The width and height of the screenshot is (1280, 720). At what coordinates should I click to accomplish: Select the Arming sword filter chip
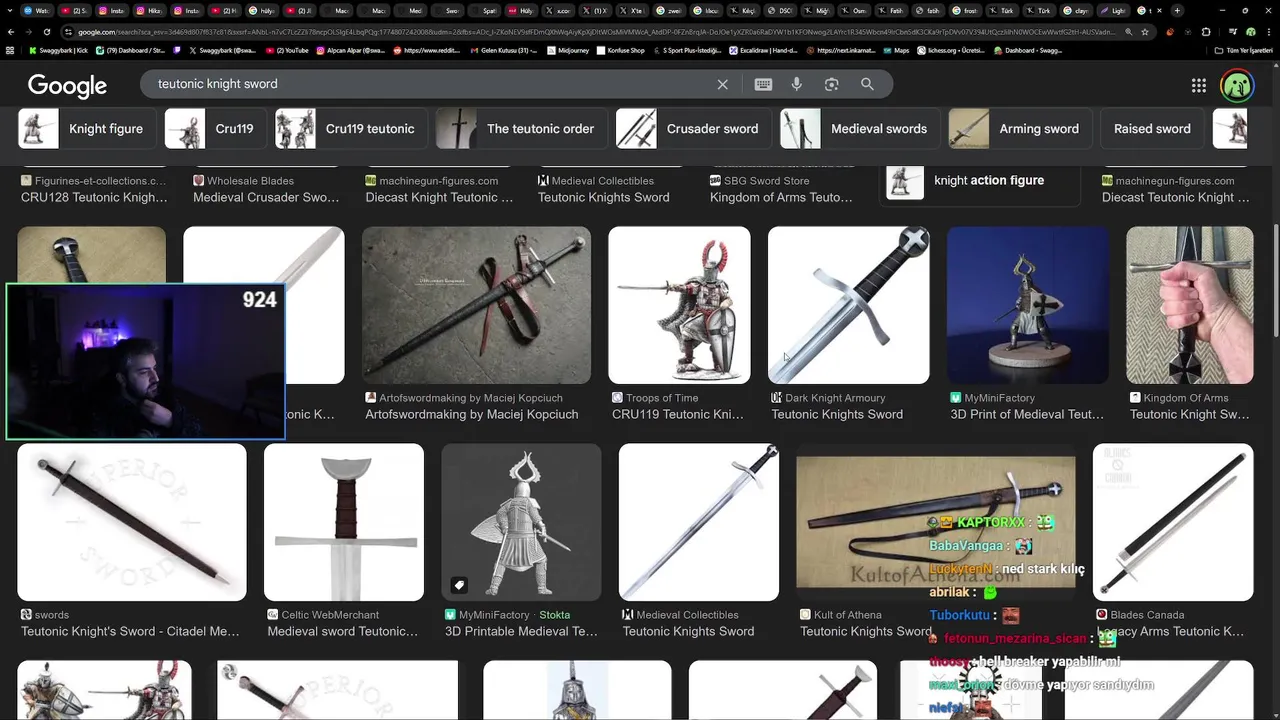[x=1020, y=129]
